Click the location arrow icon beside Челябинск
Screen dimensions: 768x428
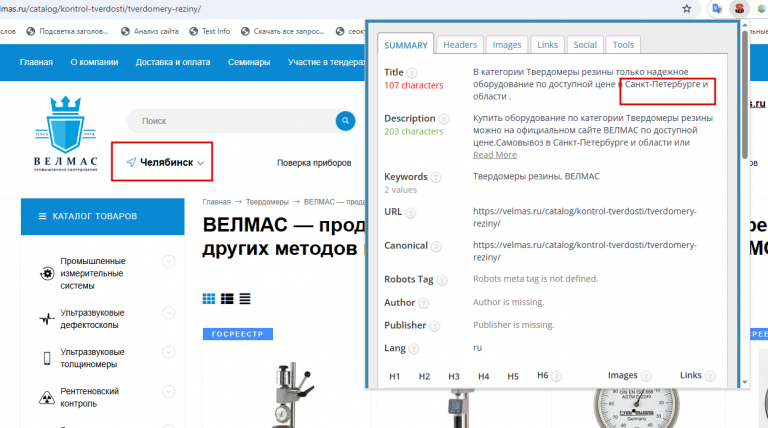(131, 162)
